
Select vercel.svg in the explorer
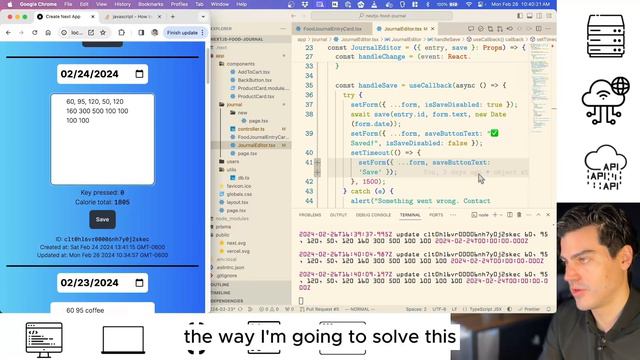tap(238, 251)
